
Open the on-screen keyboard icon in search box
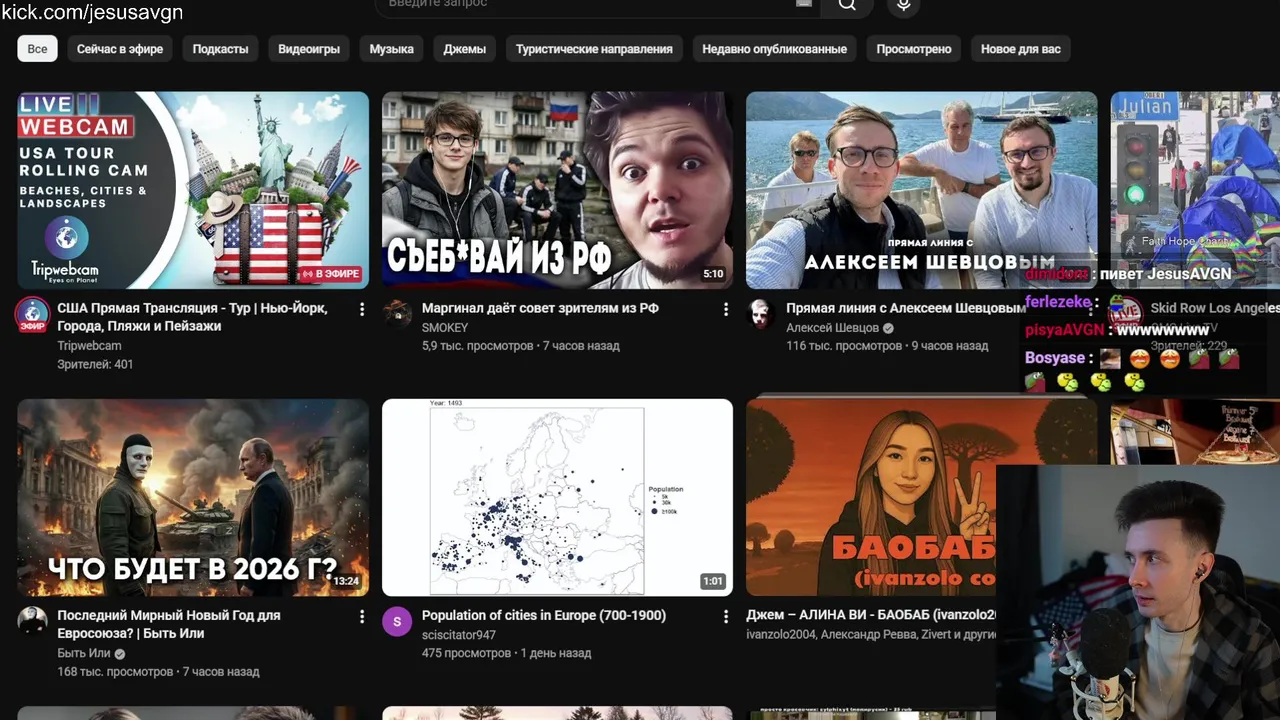point(803,4)
